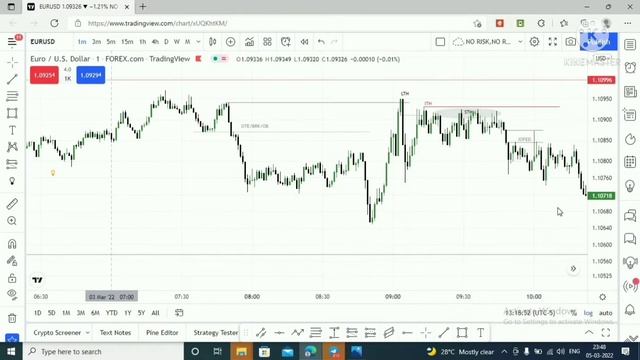Refresh the browser page
The image size is (640, 360).
54,23
